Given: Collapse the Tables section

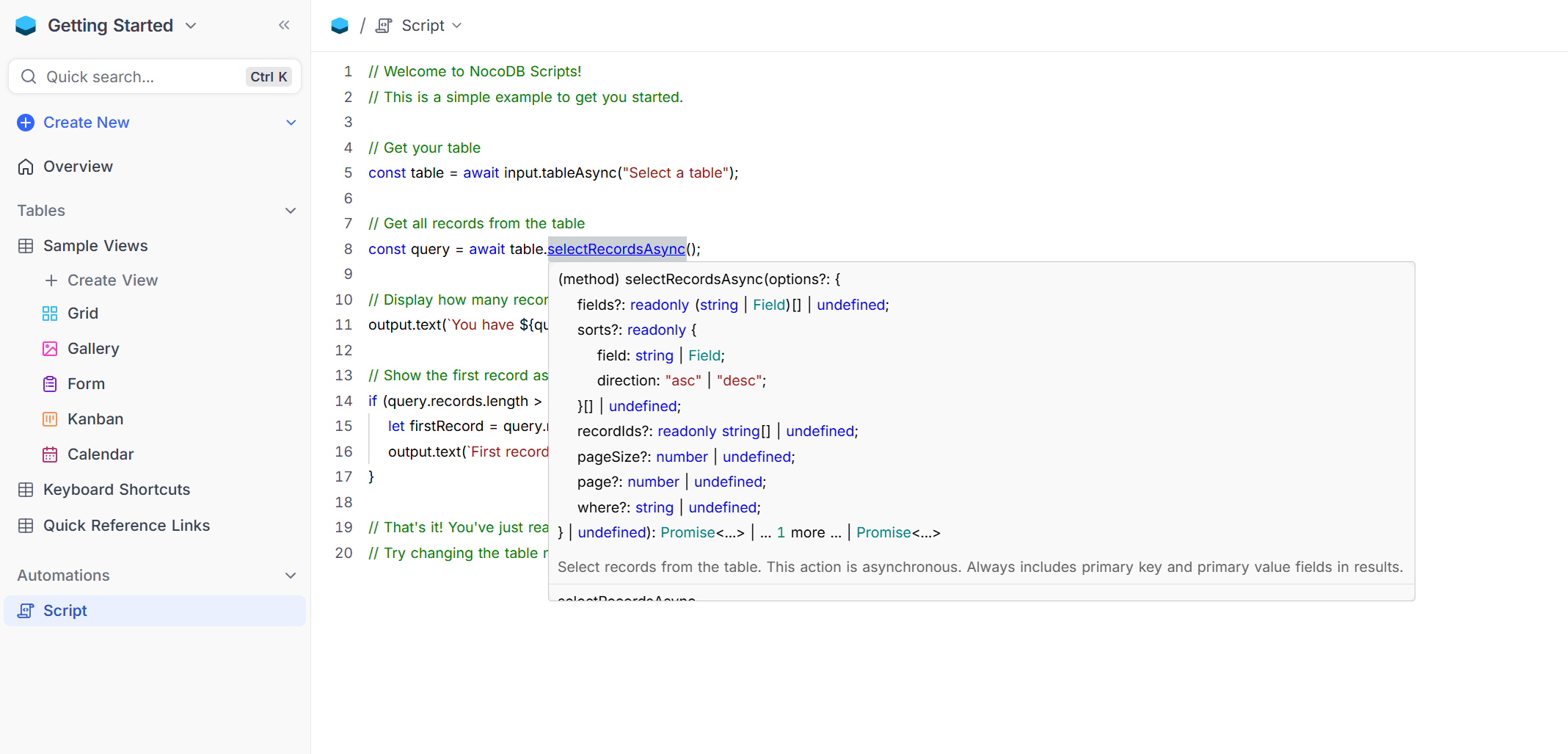Looking at the screenshot, I should 291,211.
